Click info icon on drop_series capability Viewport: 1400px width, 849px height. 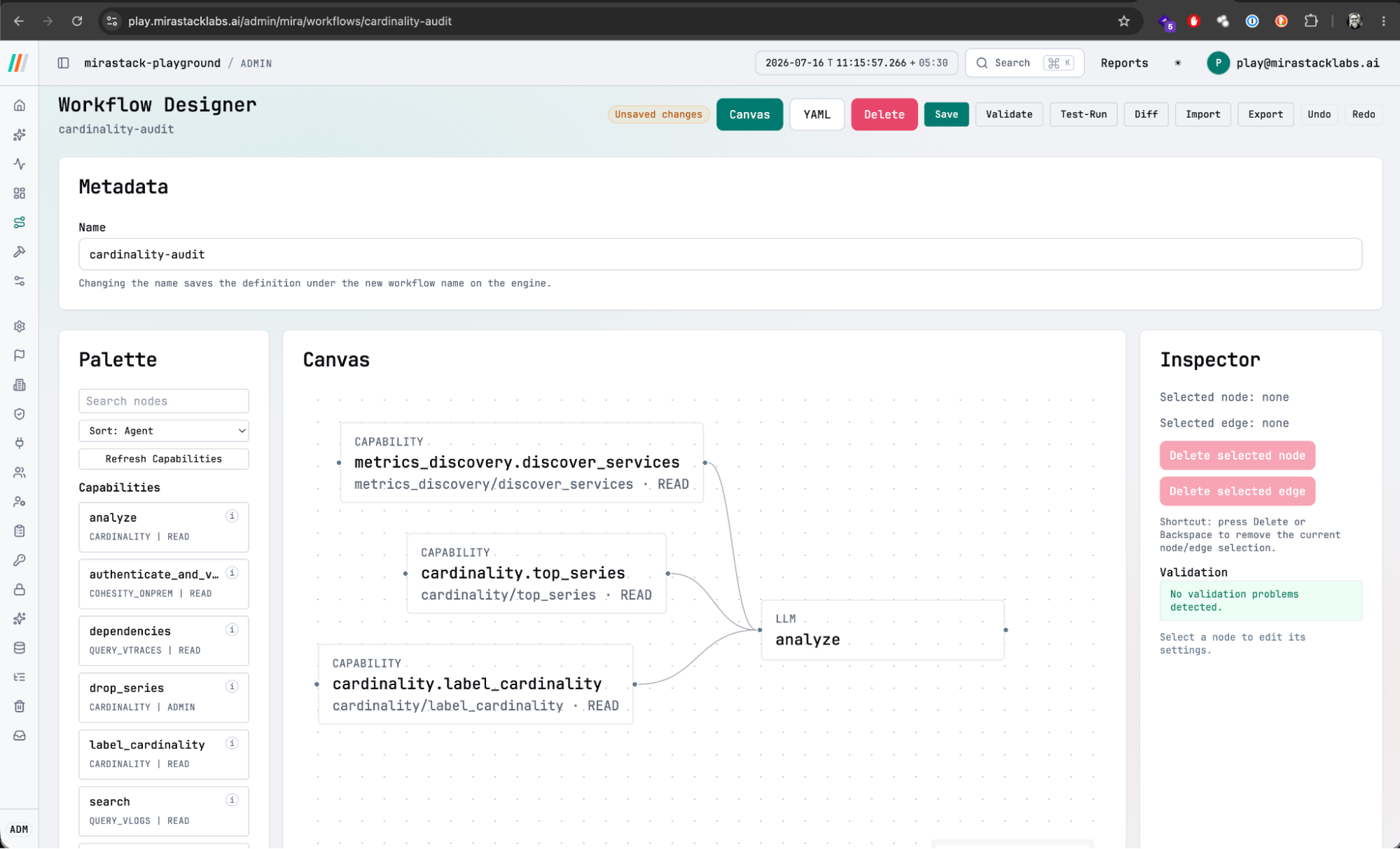(x=232, y=686)
